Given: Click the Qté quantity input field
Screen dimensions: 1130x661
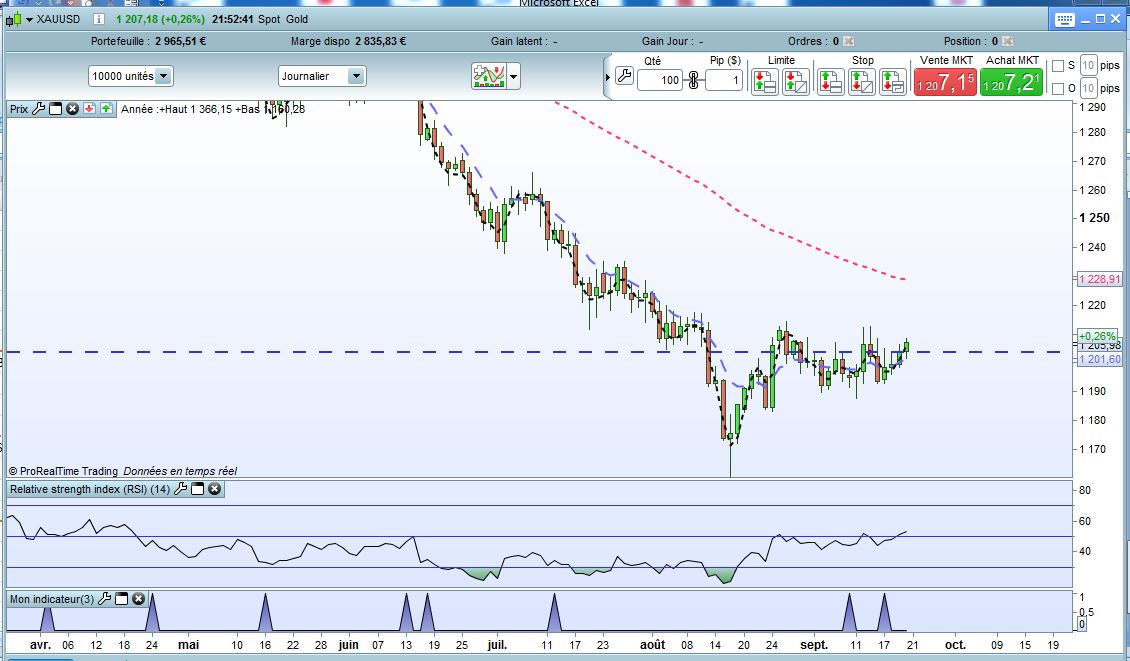Looking at the screenshot, I should 659,80.
